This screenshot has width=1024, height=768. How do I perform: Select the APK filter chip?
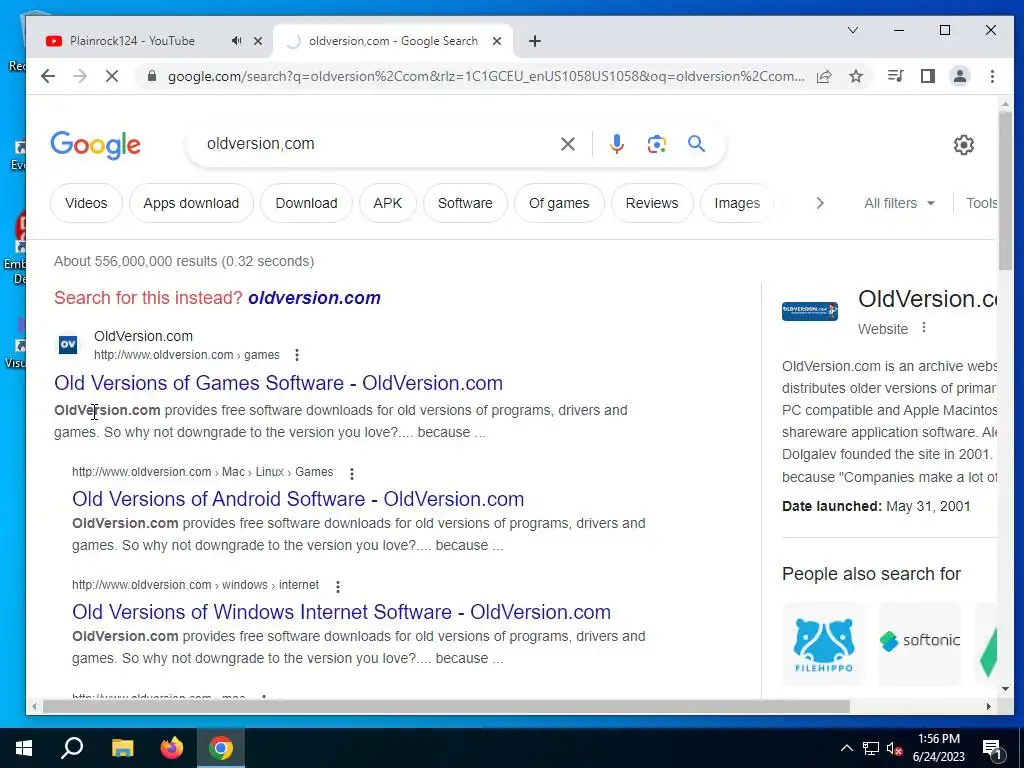[x=388, y=203]
